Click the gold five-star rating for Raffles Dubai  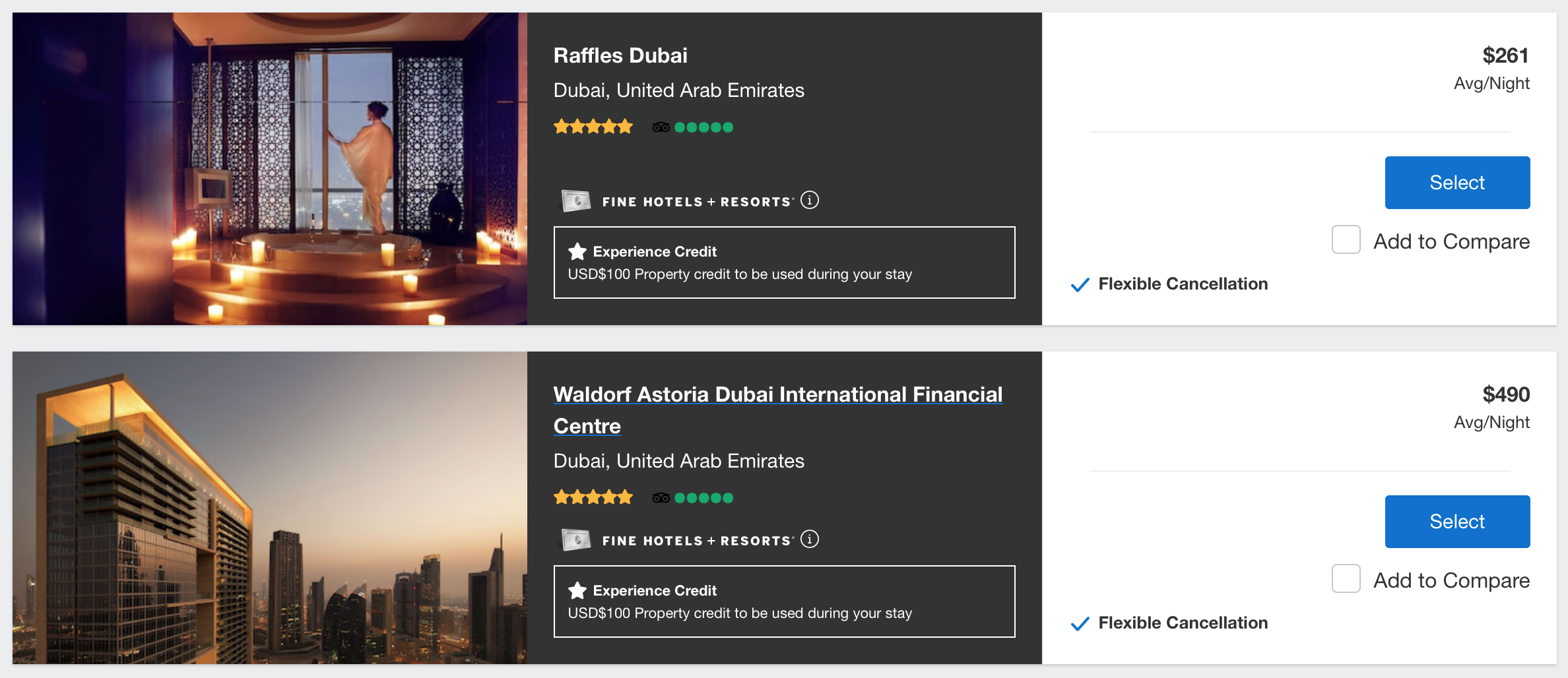click(593, 127)
